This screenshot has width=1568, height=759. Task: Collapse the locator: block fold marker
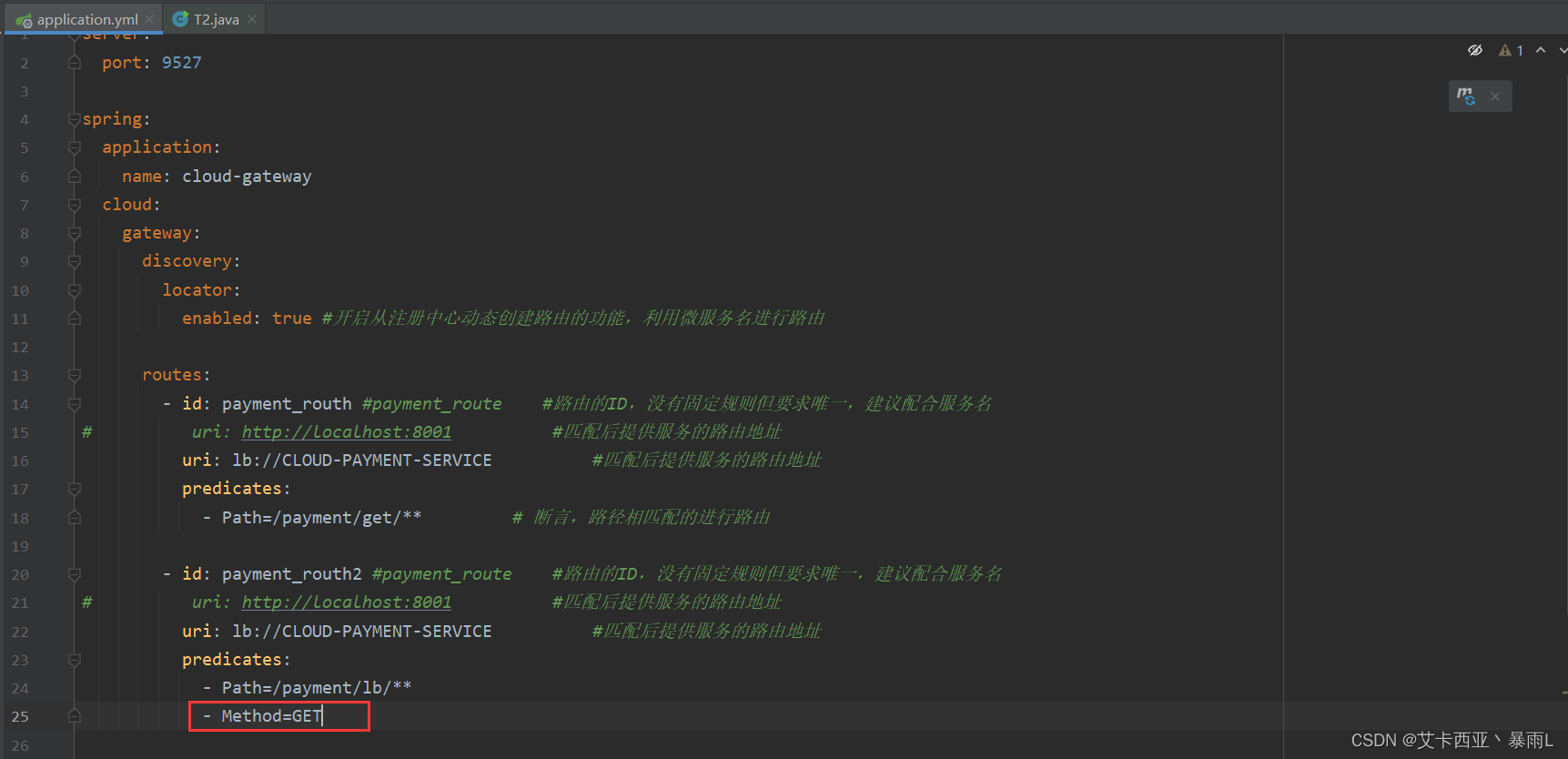75,290
